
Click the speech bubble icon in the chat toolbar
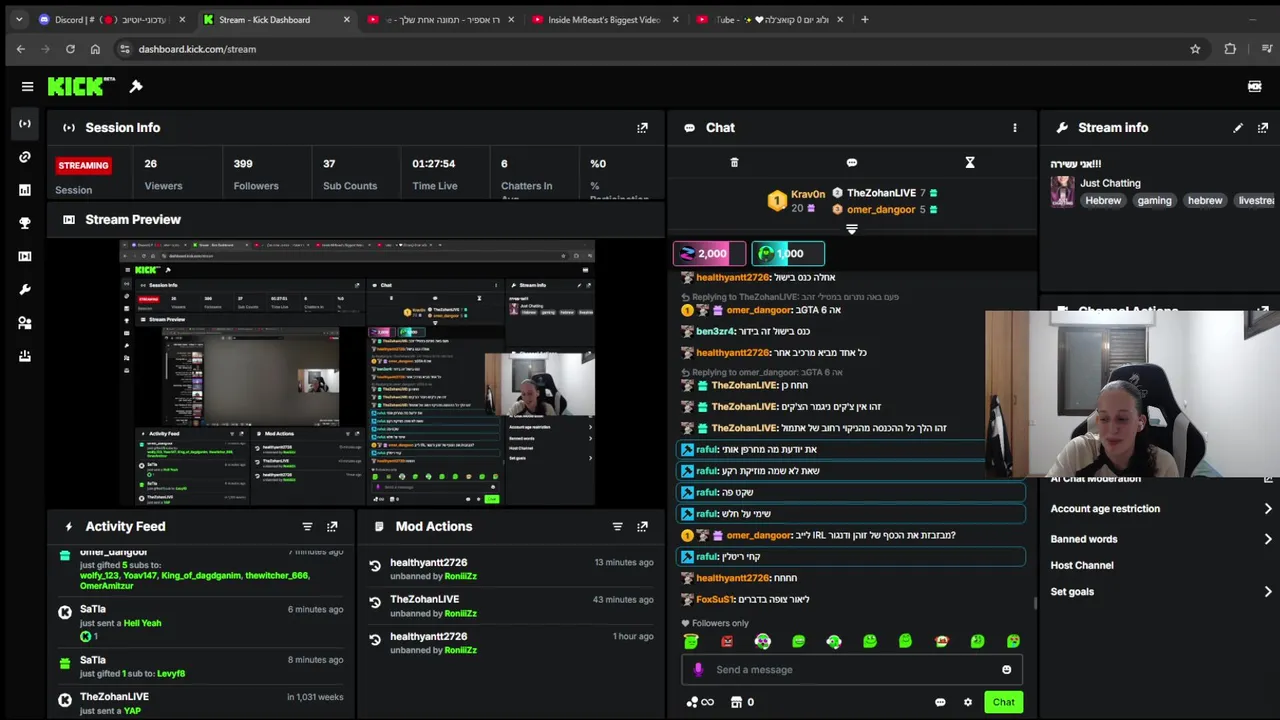(852, 162)
